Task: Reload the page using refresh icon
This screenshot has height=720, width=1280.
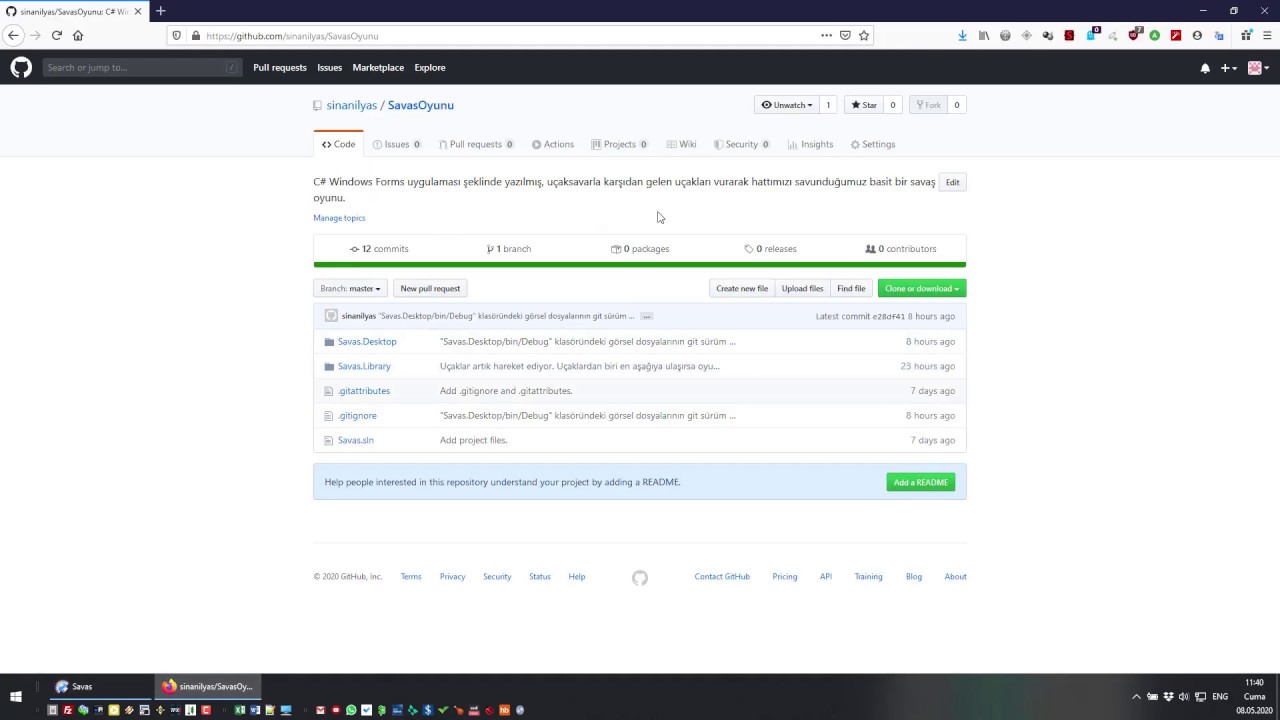Action: pos(57,35)
